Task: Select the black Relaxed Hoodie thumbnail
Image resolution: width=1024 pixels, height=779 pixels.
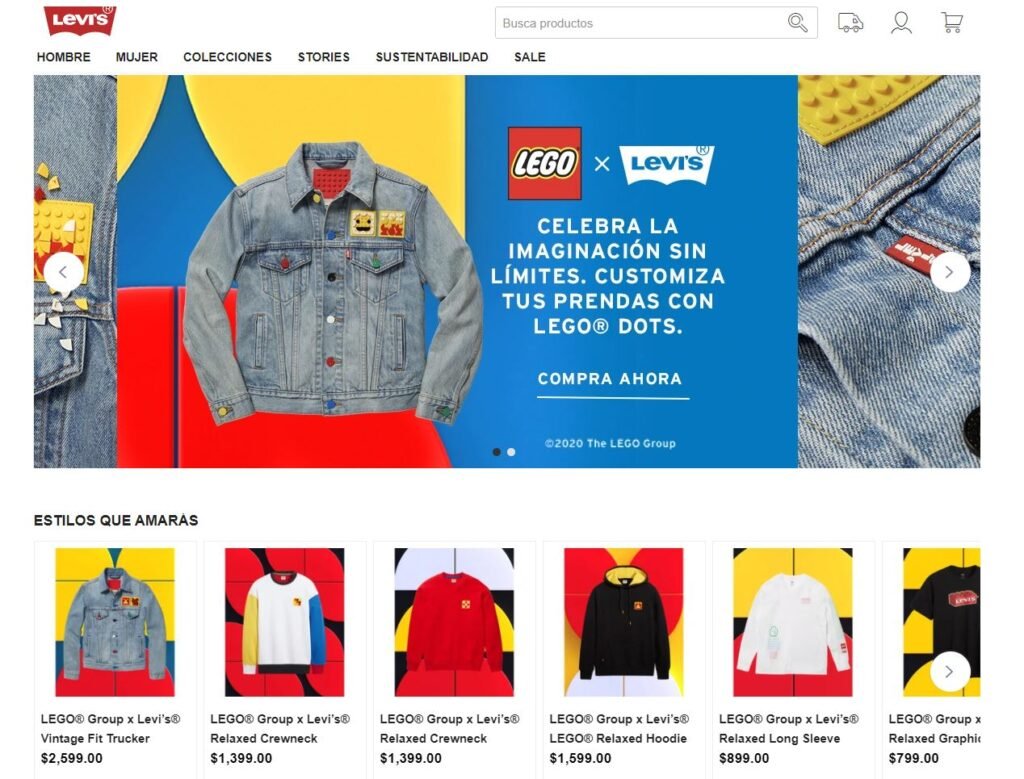Action: [x=623, y=622]
